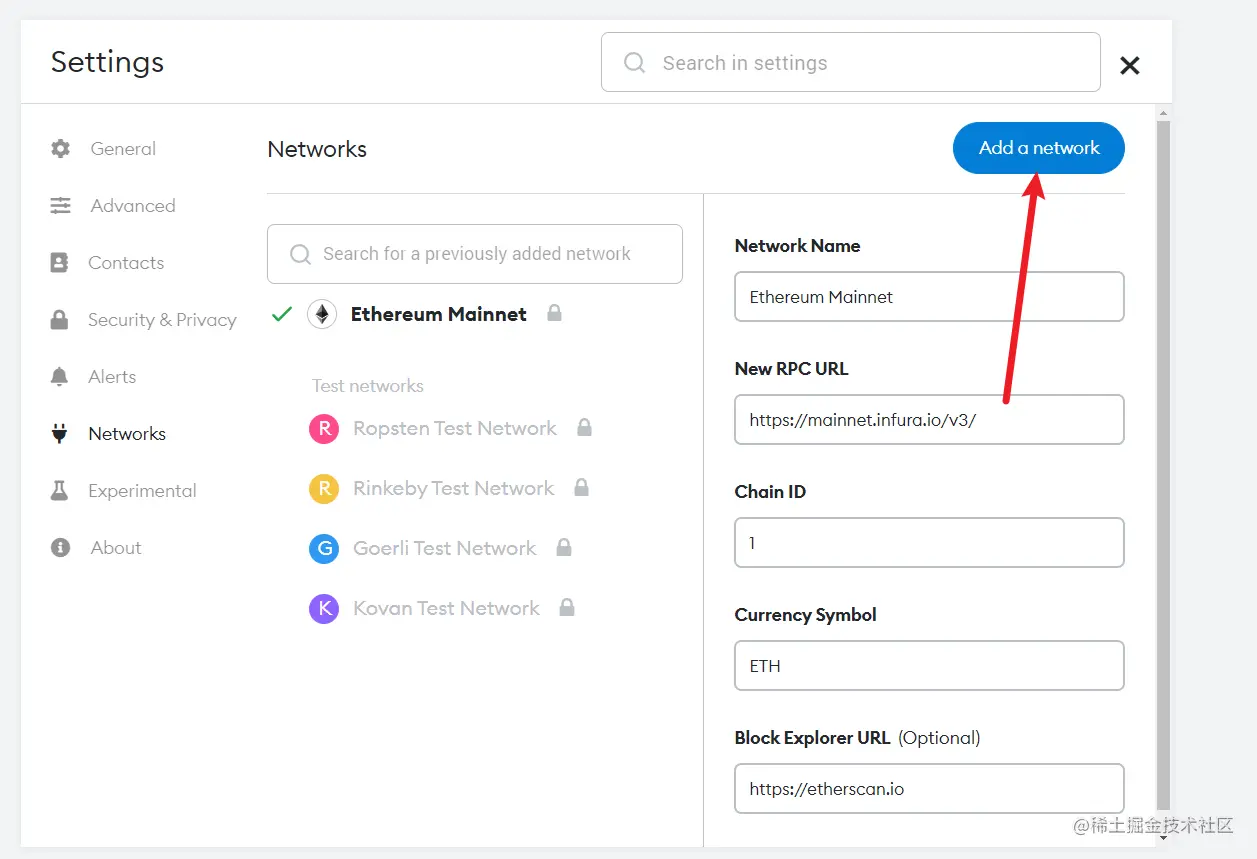Click the Security & Privacy lock icon
1257x859 pixels.
point(59,320)
